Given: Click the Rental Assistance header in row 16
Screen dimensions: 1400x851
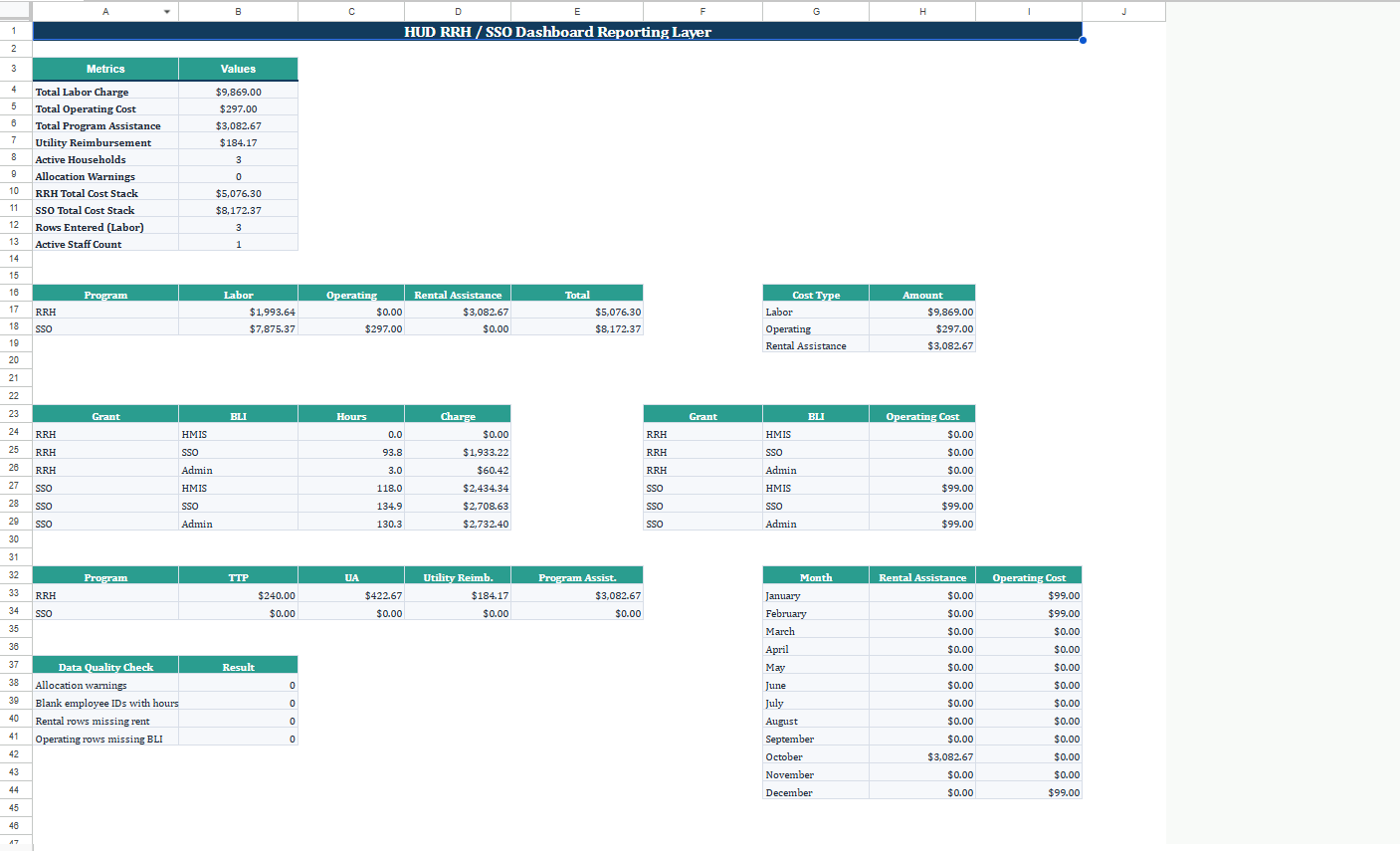Looking at the screenshot, I should click(x=458, y=295).
